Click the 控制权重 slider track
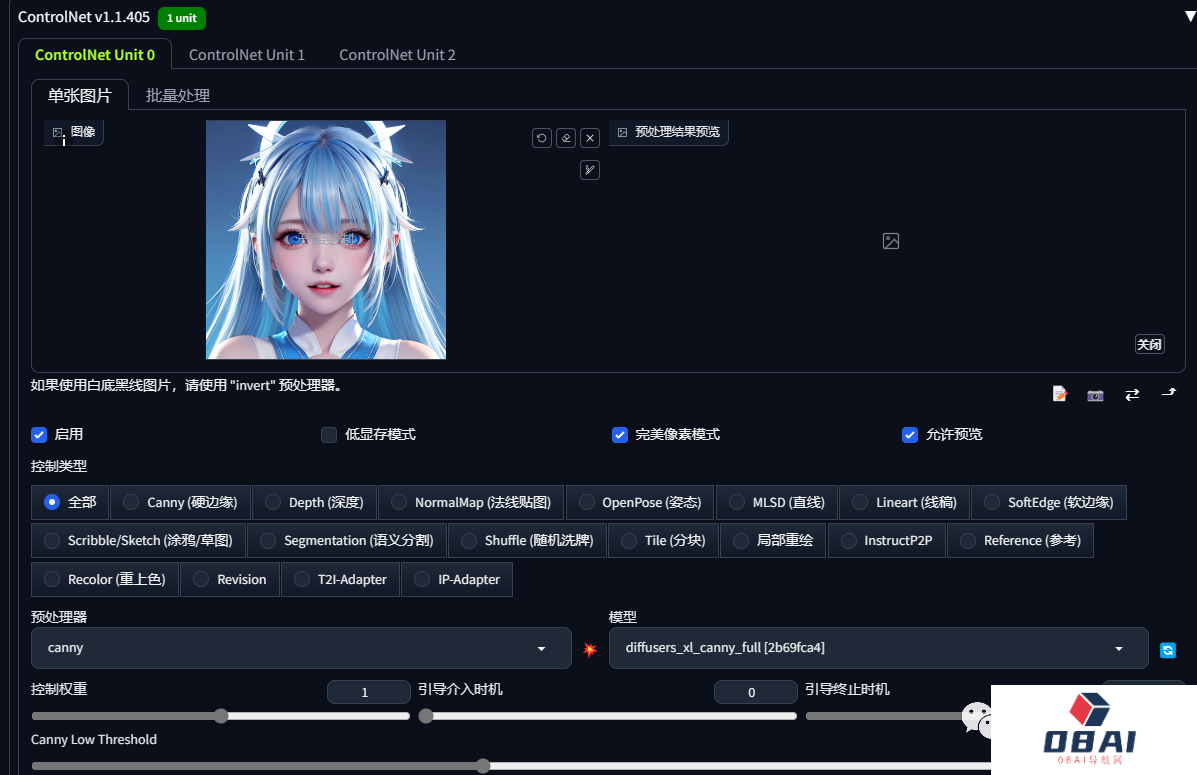1197x775 pixels. (x=220, y=716)
